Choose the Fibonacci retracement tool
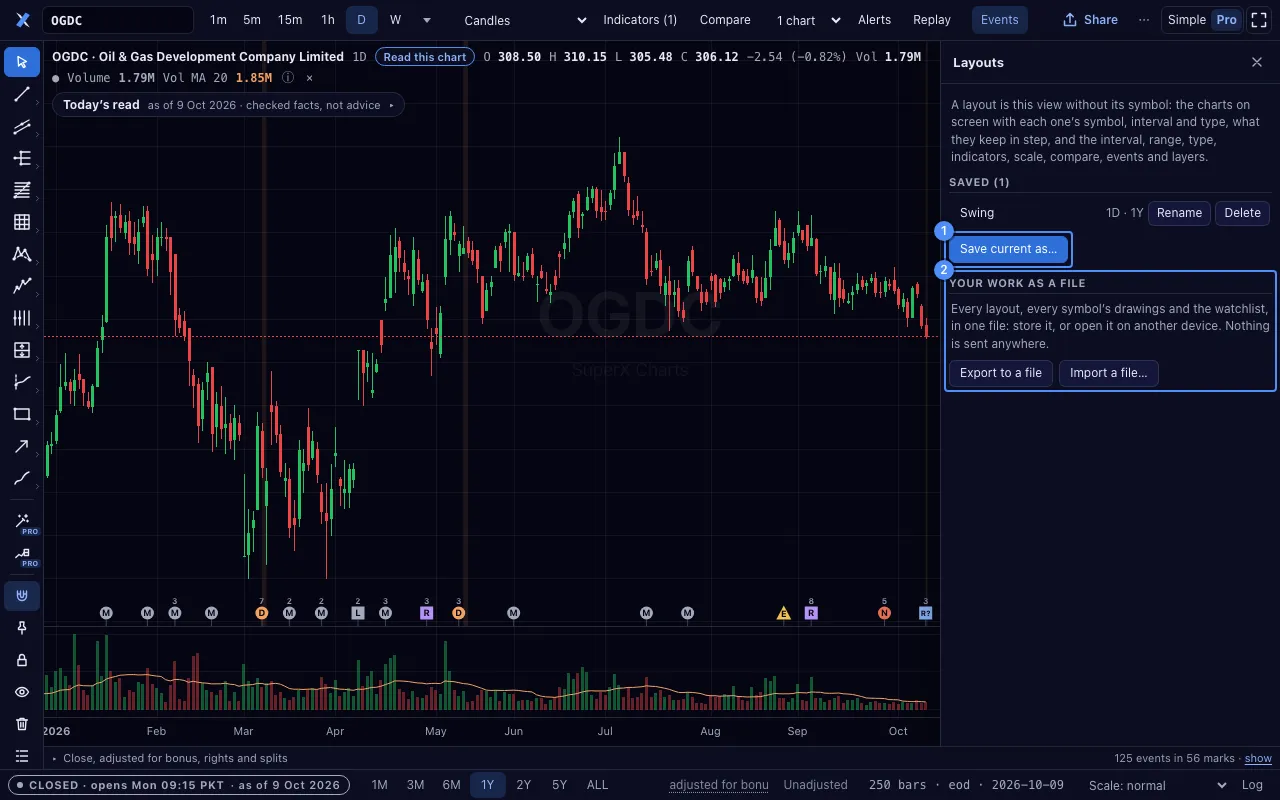1280x800 pixels. (22, 191)
